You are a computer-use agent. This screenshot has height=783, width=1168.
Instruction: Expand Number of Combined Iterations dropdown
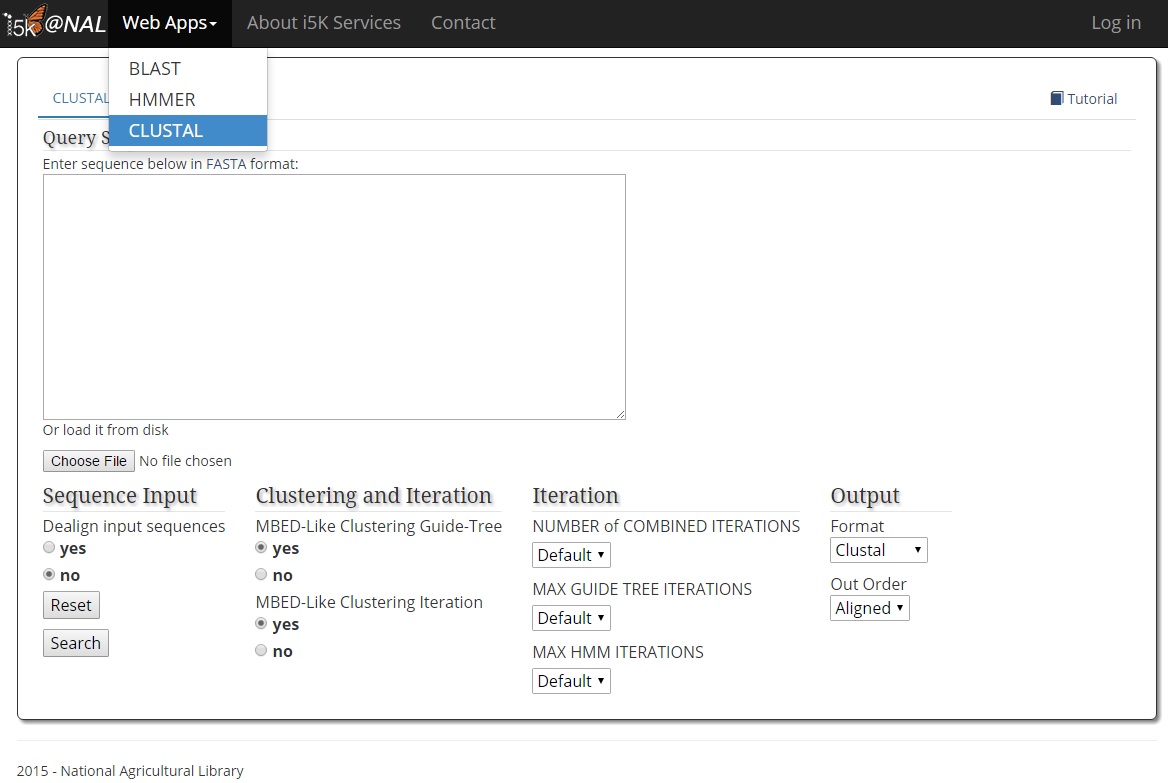click(571, 555)
